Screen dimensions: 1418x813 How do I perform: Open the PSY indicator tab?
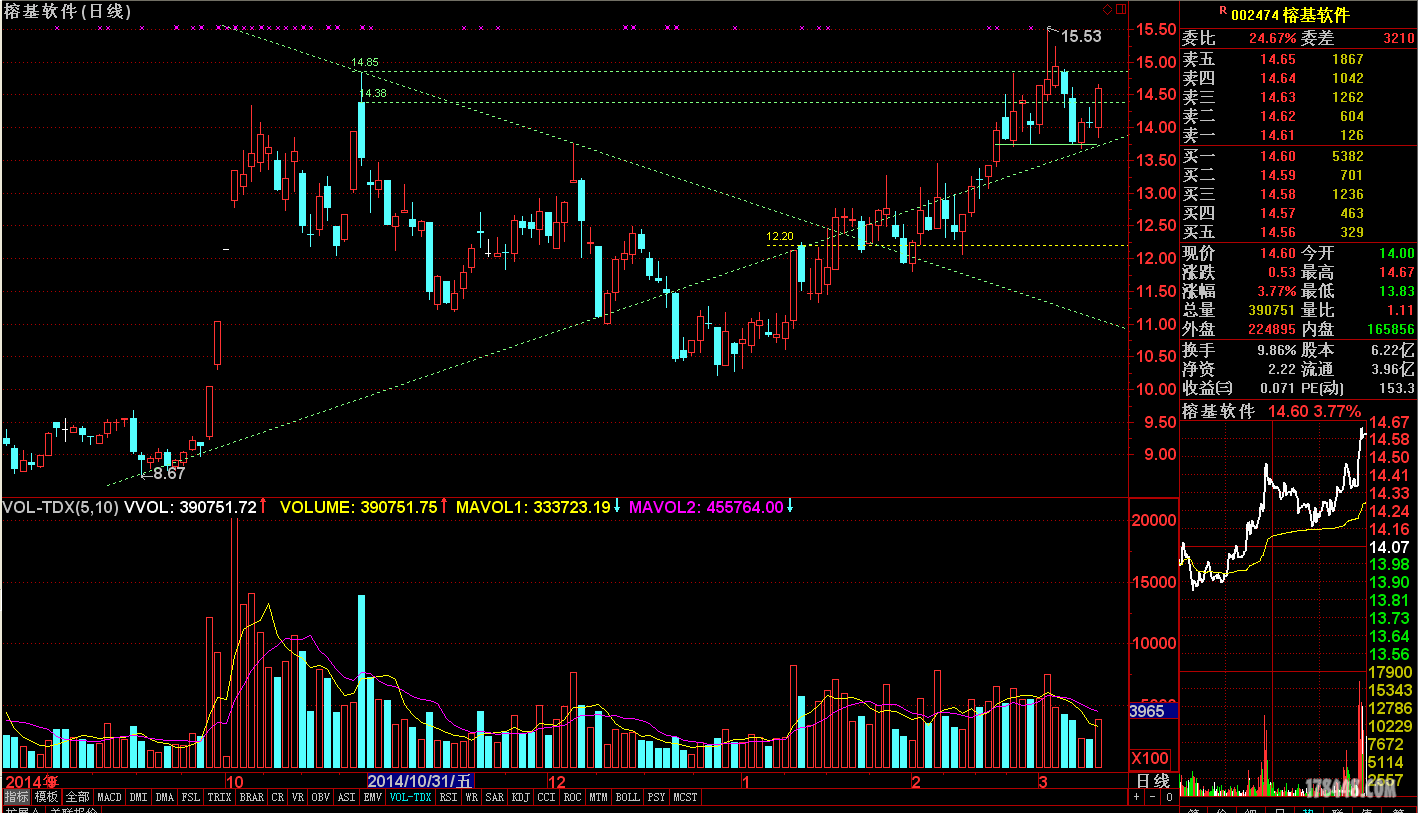tap(656, 797)
